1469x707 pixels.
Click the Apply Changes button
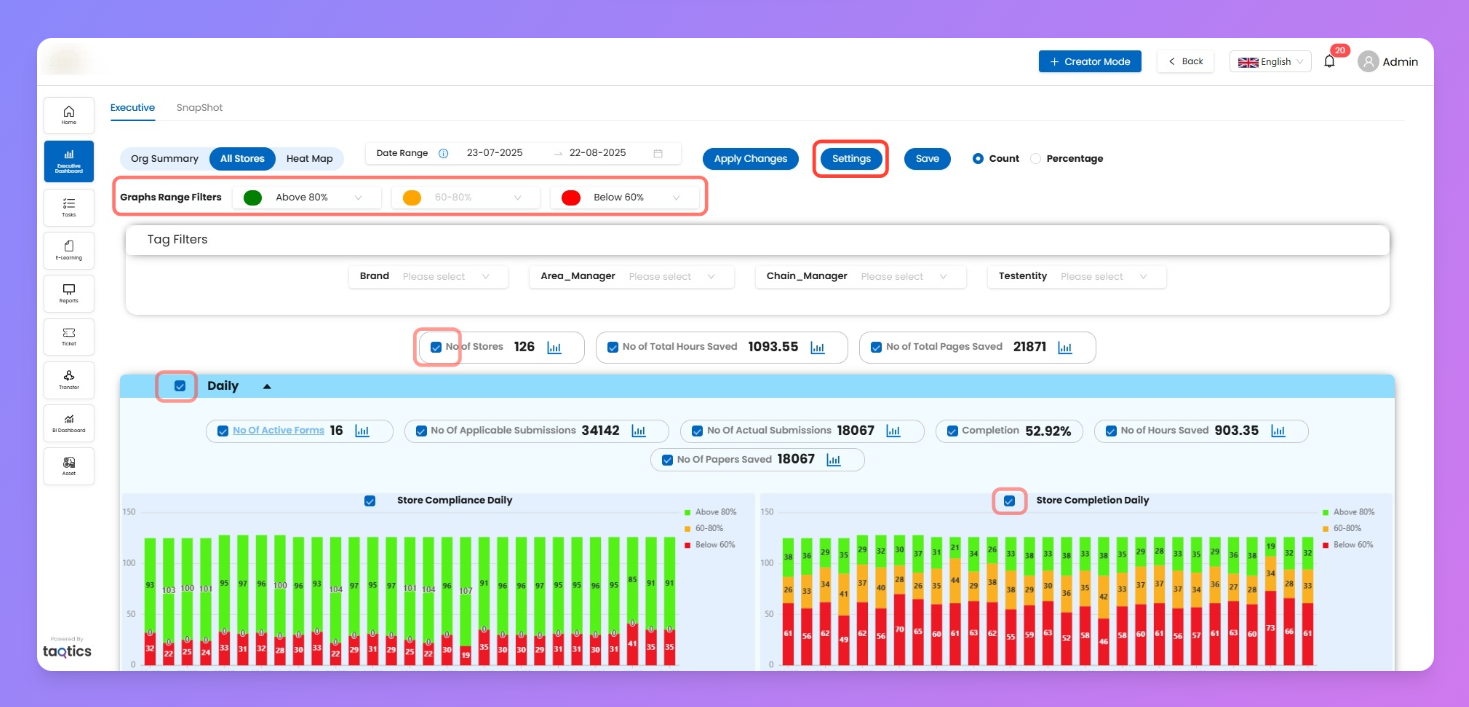click(750, 159)
